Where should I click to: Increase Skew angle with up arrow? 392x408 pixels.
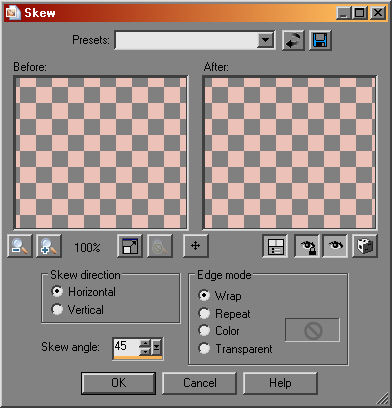pos(145,343)
